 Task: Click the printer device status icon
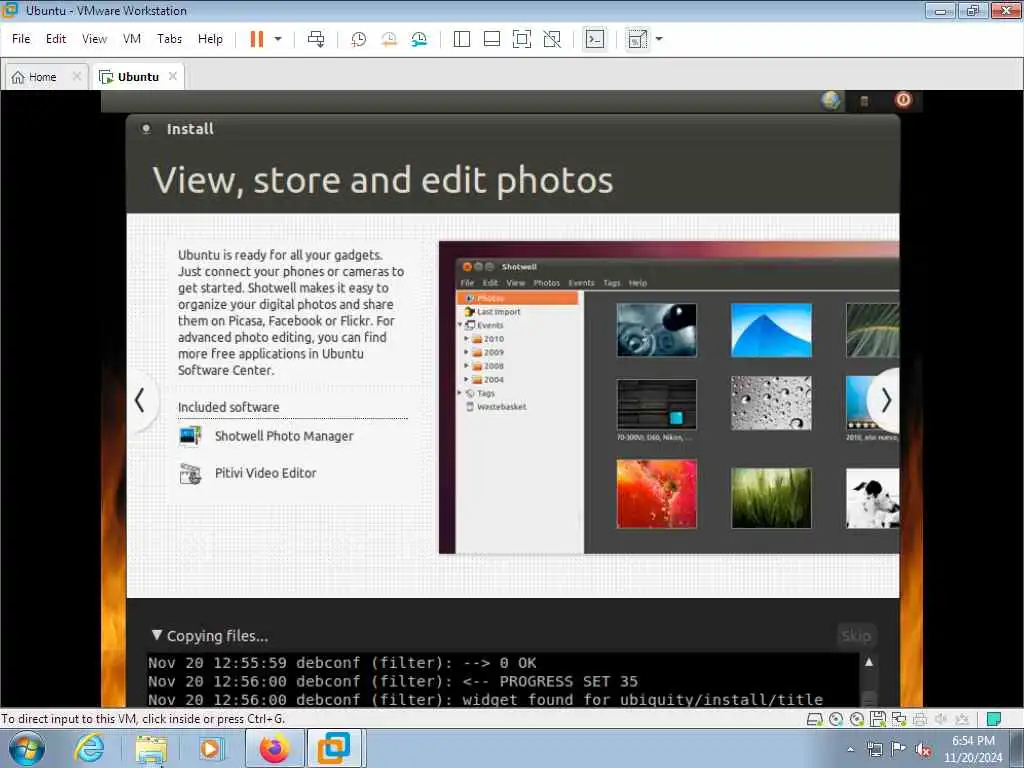[x=920, y=720]
